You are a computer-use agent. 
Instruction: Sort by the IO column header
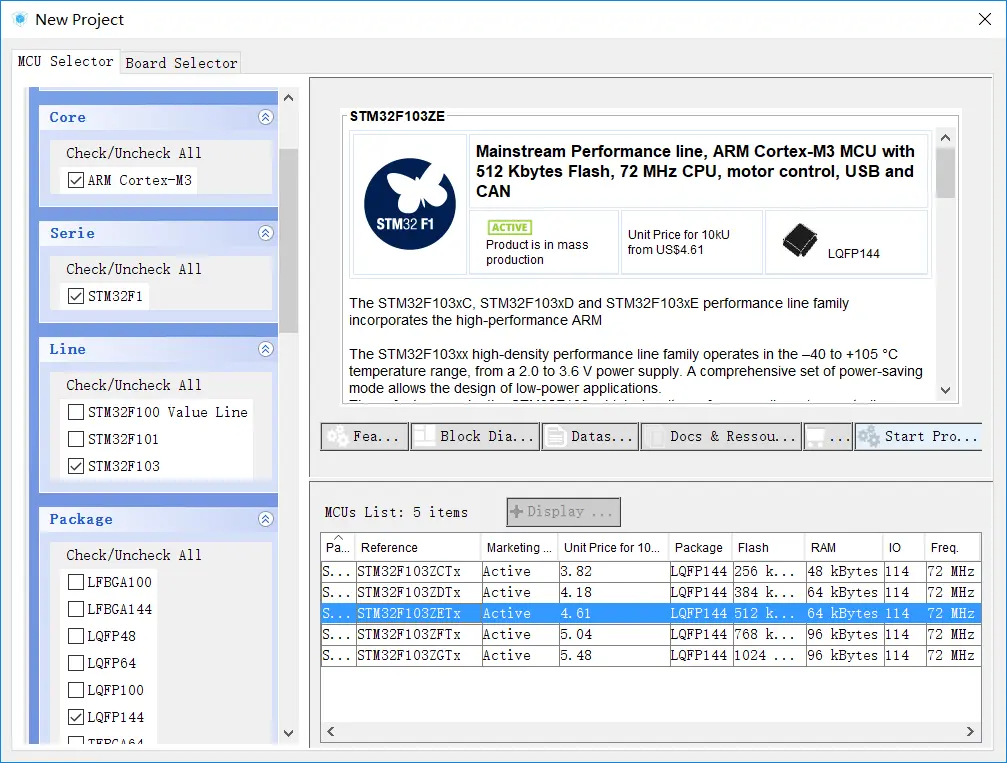(904, 547)
